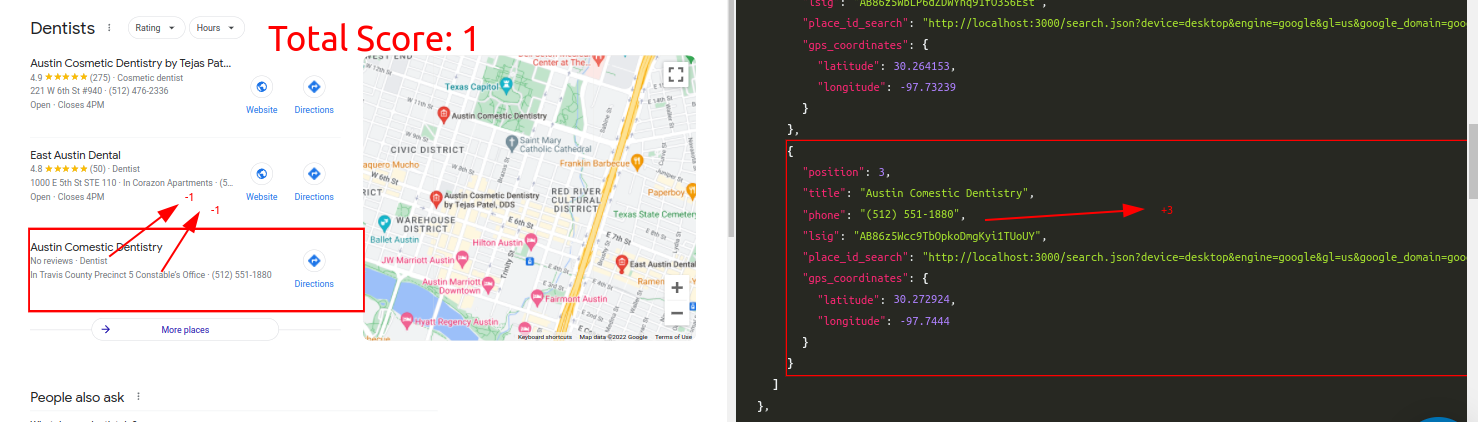Viewport: 1478px width, 422px height.
Task: Get Directions to Austin Comestic Dentistry listing
Action: (314, 270)
